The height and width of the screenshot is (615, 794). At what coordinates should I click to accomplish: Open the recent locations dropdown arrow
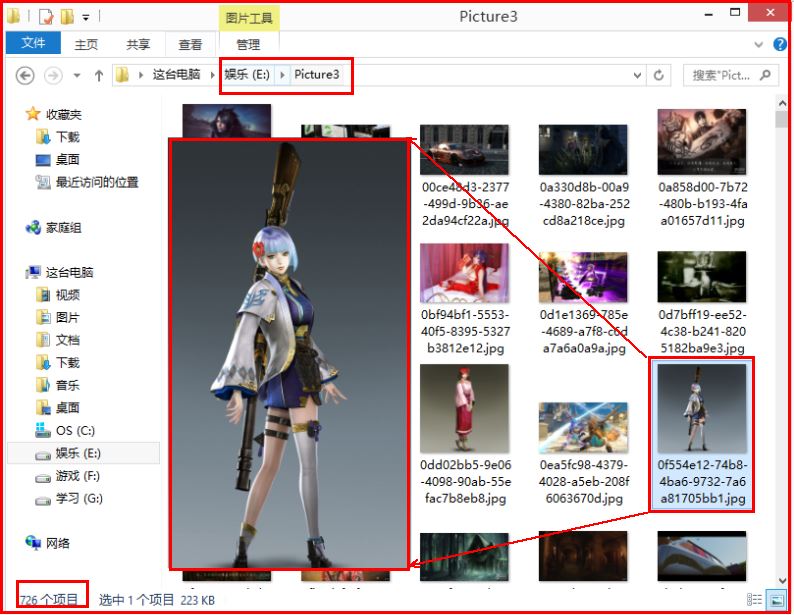point(77,76)
